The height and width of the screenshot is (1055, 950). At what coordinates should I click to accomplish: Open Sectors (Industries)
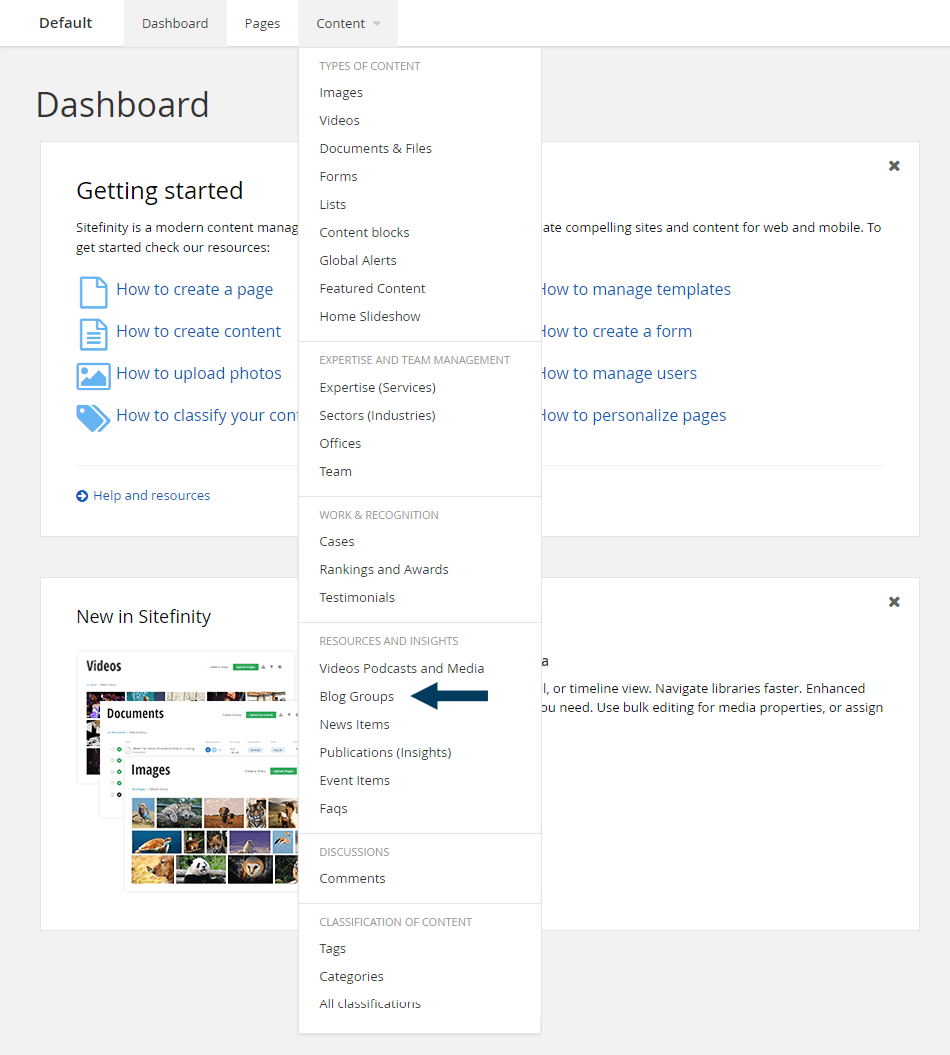pos(377,416)
